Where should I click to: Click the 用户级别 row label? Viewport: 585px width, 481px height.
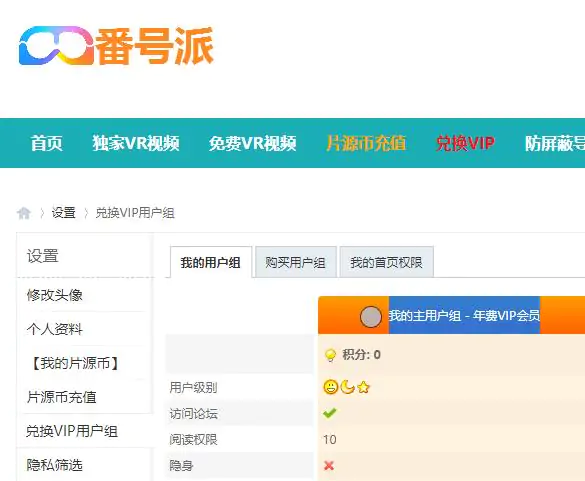pos(193,387)
